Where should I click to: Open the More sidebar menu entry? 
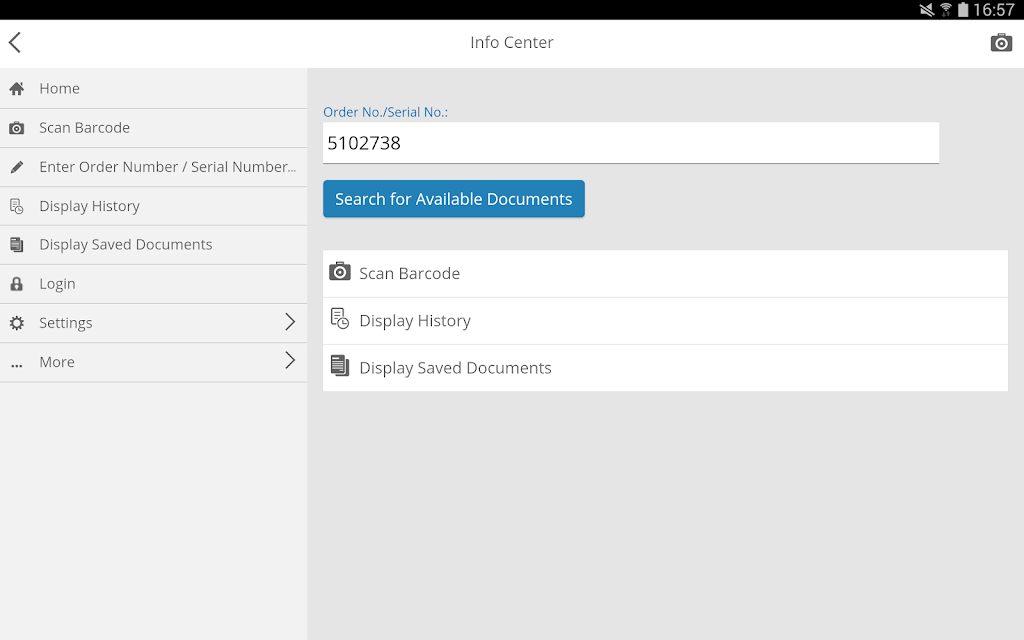(153, 362)
